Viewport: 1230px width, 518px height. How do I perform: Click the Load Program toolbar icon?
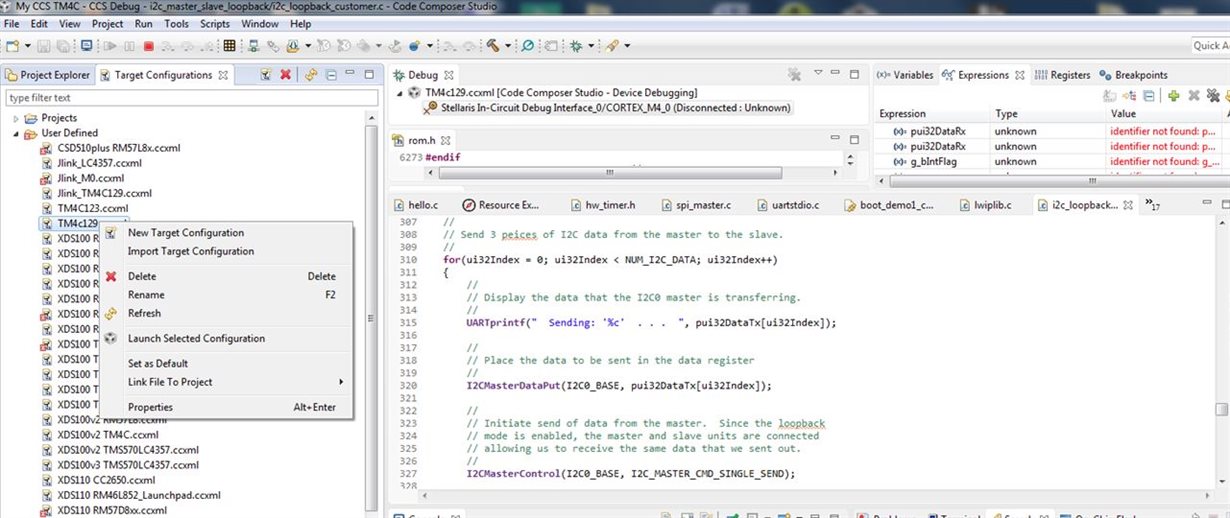293,45
